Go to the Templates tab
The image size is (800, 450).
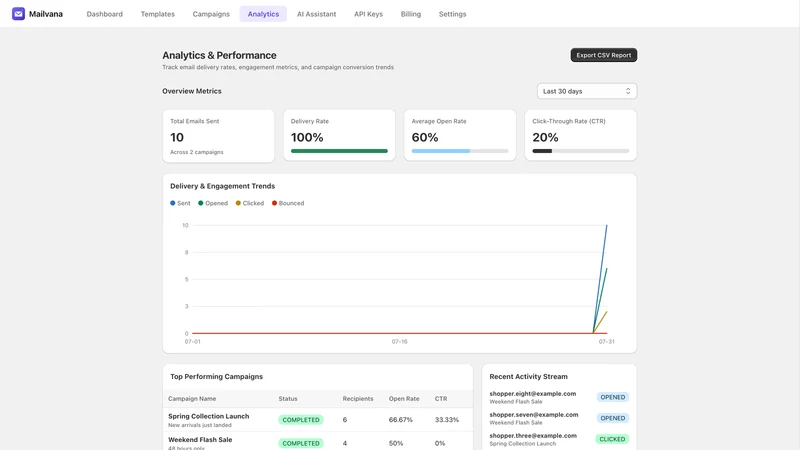click(x=158, y=14)
